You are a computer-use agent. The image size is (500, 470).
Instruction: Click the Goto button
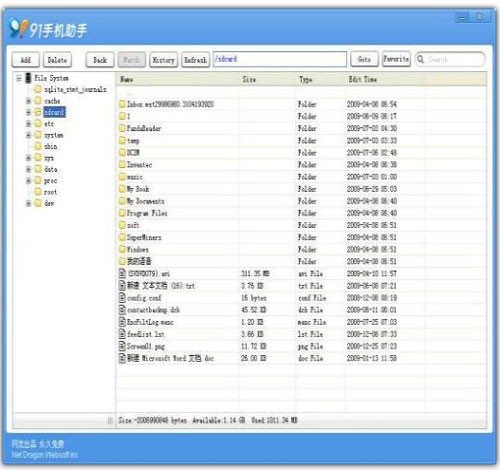(364, 59)
